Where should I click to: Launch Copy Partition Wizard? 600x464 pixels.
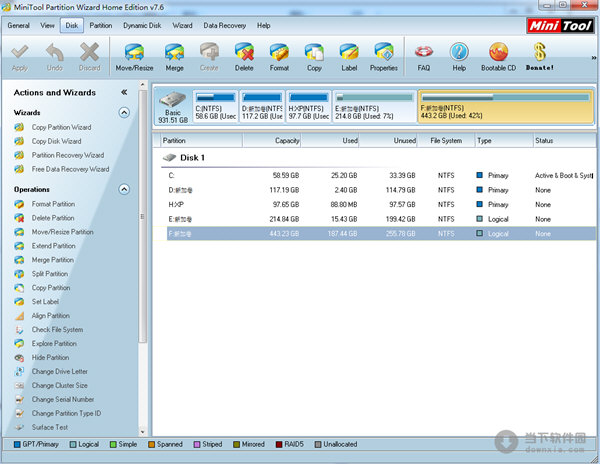tap(61, 127)
